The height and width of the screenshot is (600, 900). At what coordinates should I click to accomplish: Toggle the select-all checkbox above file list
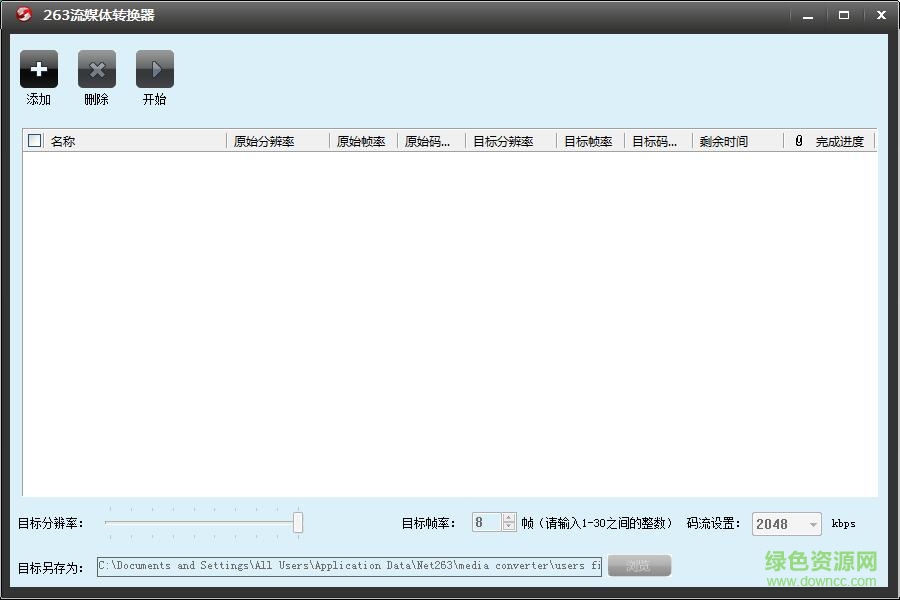click(33, 140)
